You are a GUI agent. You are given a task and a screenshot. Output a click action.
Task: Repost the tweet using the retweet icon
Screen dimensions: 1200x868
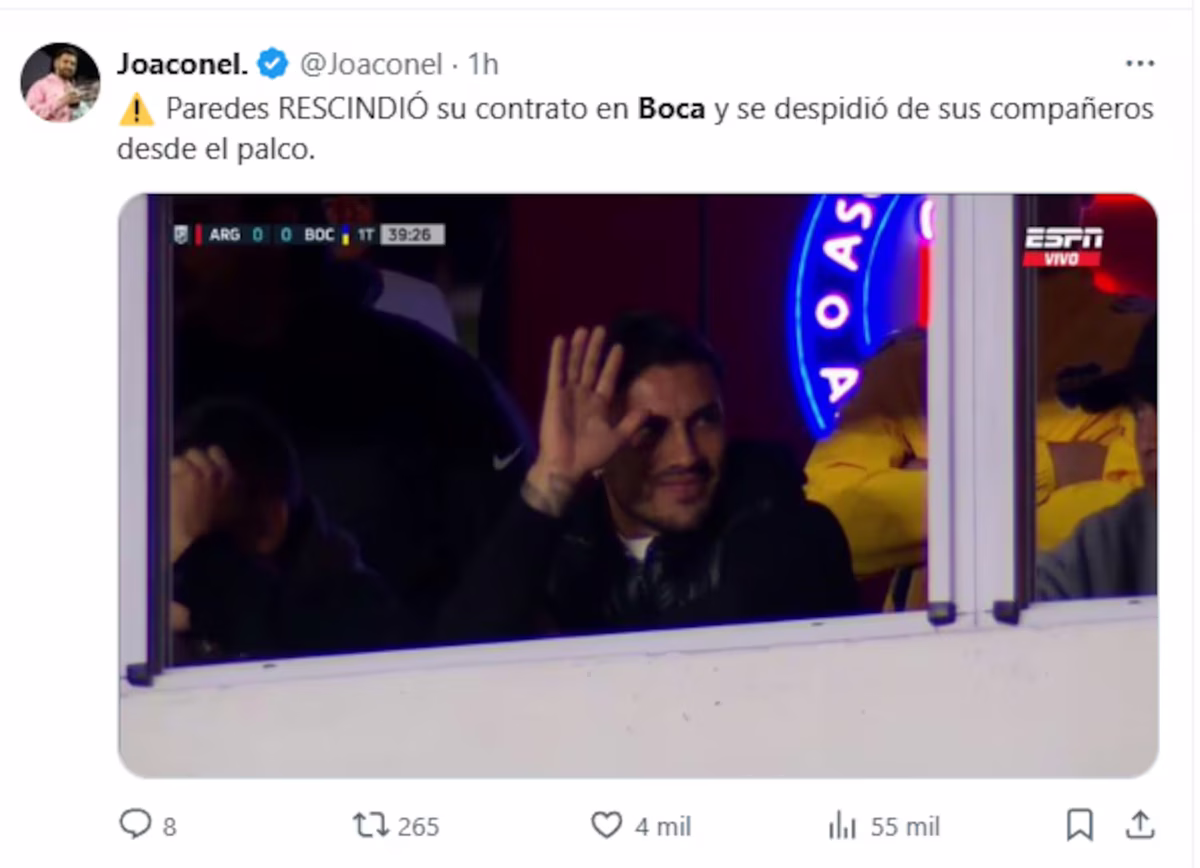[x=370, y=825]
